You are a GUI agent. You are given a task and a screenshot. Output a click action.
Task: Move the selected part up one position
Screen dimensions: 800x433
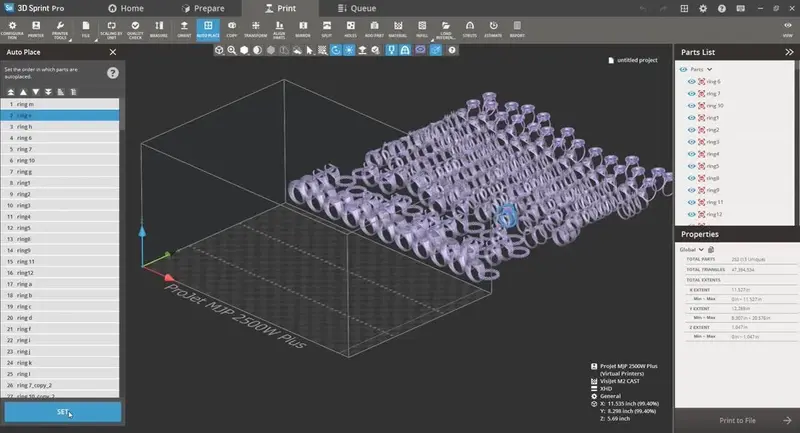point(23,92)
